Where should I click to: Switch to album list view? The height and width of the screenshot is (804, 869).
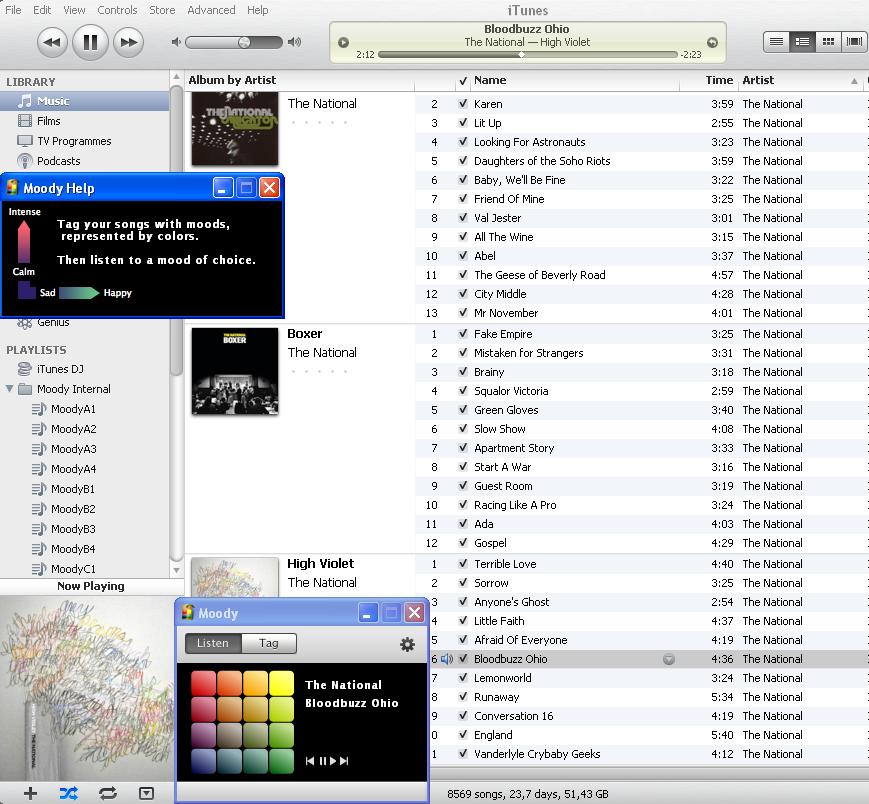pos(802,42)
